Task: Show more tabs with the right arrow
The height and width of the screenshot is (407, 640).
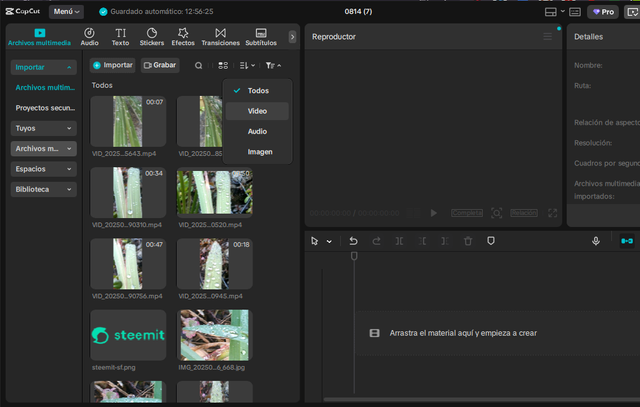Action: point(292,37)
